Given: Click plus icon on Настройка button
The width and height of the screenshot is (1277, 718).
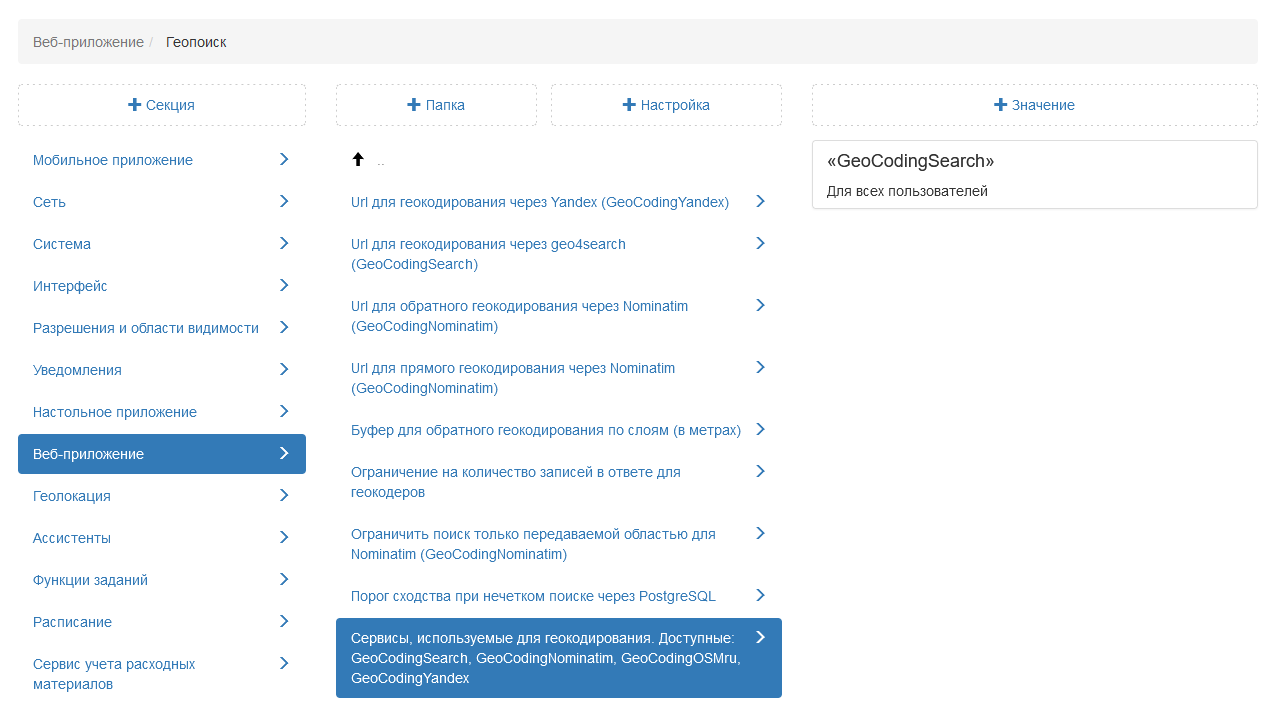Looking at the screenshot, I should point(629,105).
